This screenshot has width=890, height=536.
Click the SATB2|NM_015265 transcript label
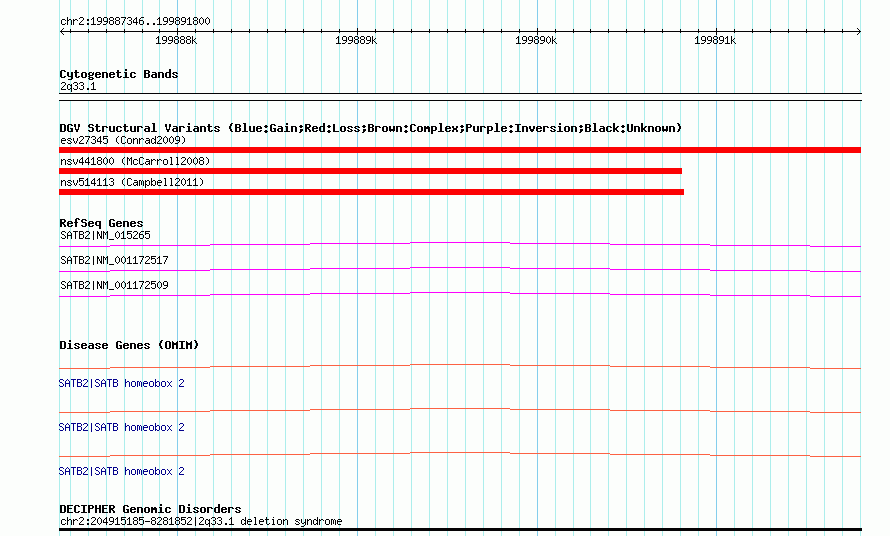[x=106, y=235]
